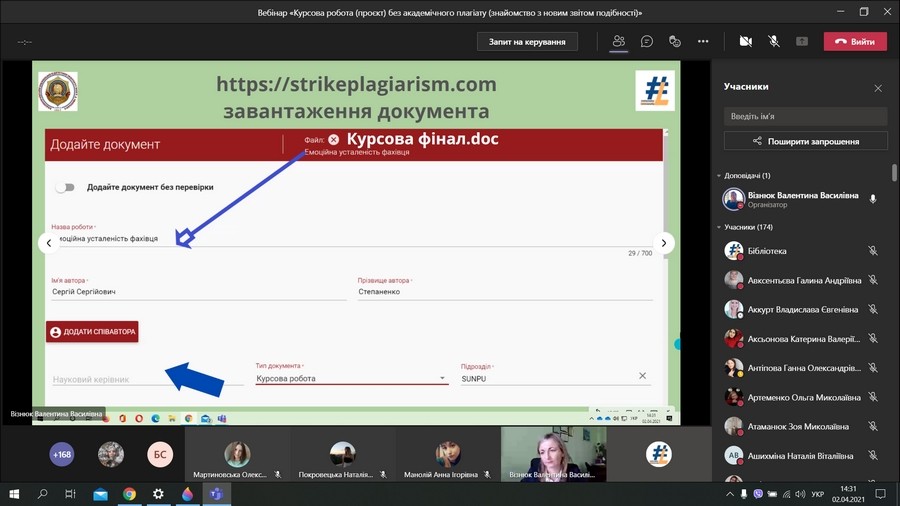Collapse the Доповідачі (1) section
This screenshot has height=506, width=900.
coord(719,176)
